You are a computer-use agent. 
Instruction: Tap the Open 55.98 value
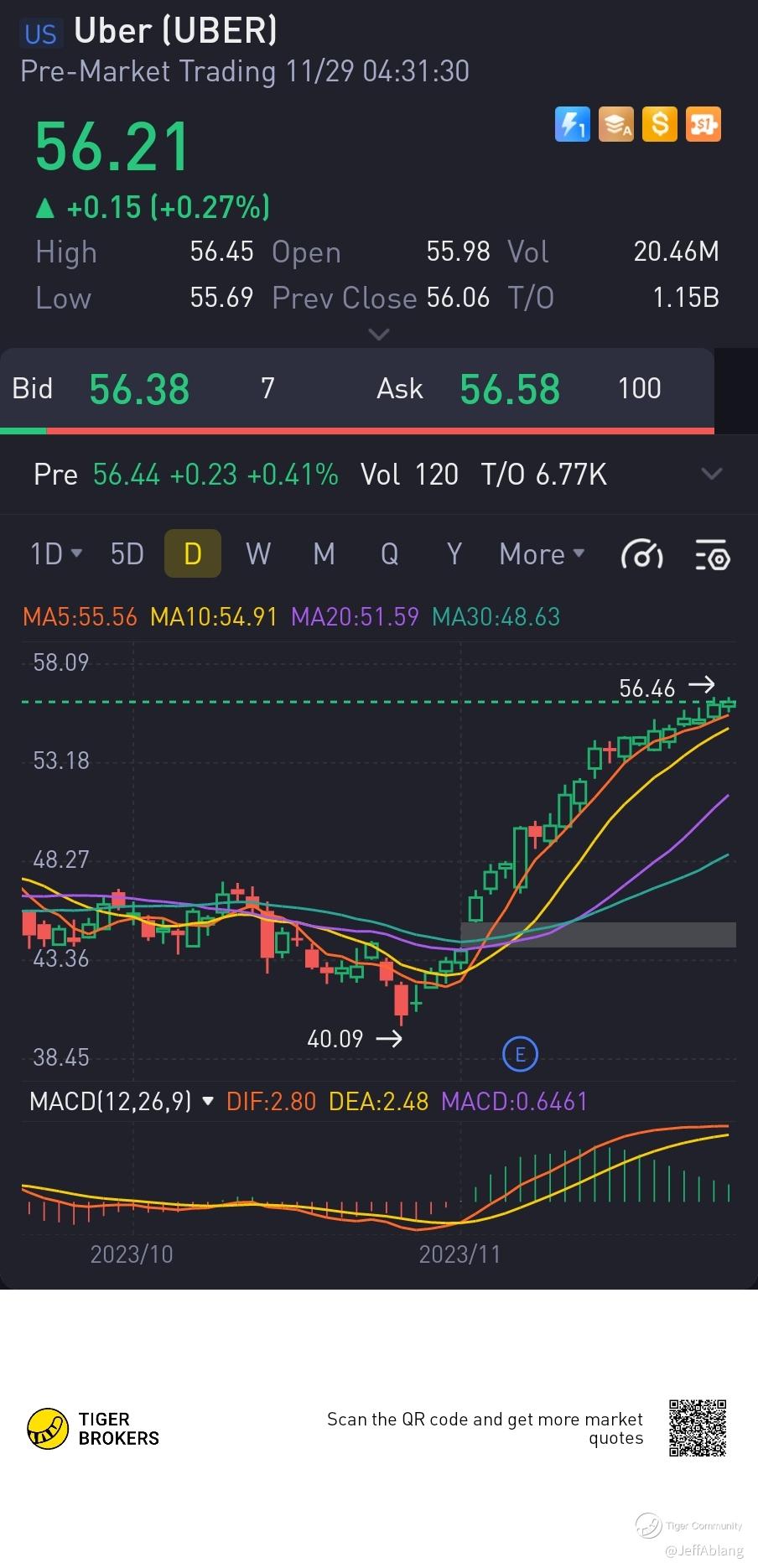pos(458,252)
